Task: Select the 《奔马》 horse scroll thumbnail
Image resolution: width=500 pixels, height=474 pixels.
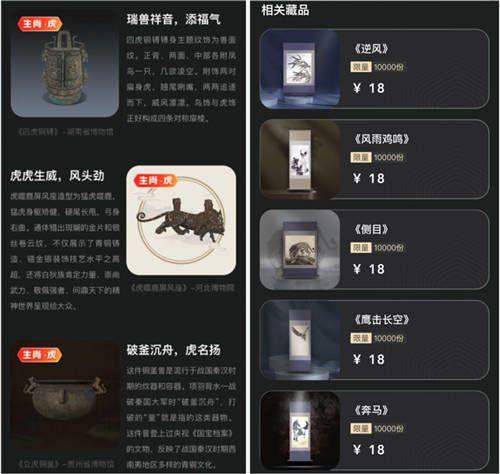Action: coord(300,430)
